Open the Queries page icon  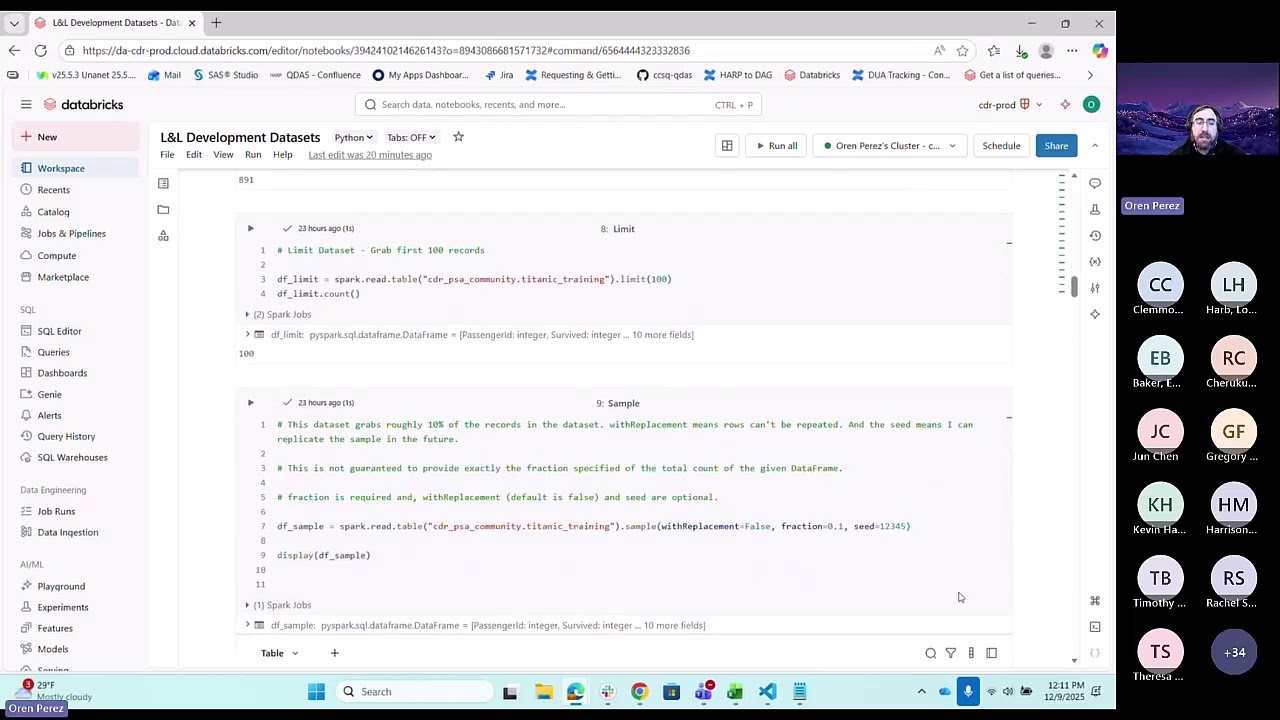point(27,352)
